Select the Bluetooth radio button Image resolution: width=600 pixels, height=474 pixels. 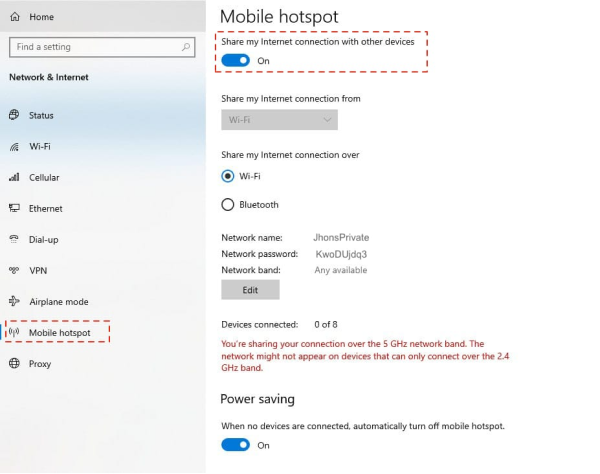[x=228, y=205]
